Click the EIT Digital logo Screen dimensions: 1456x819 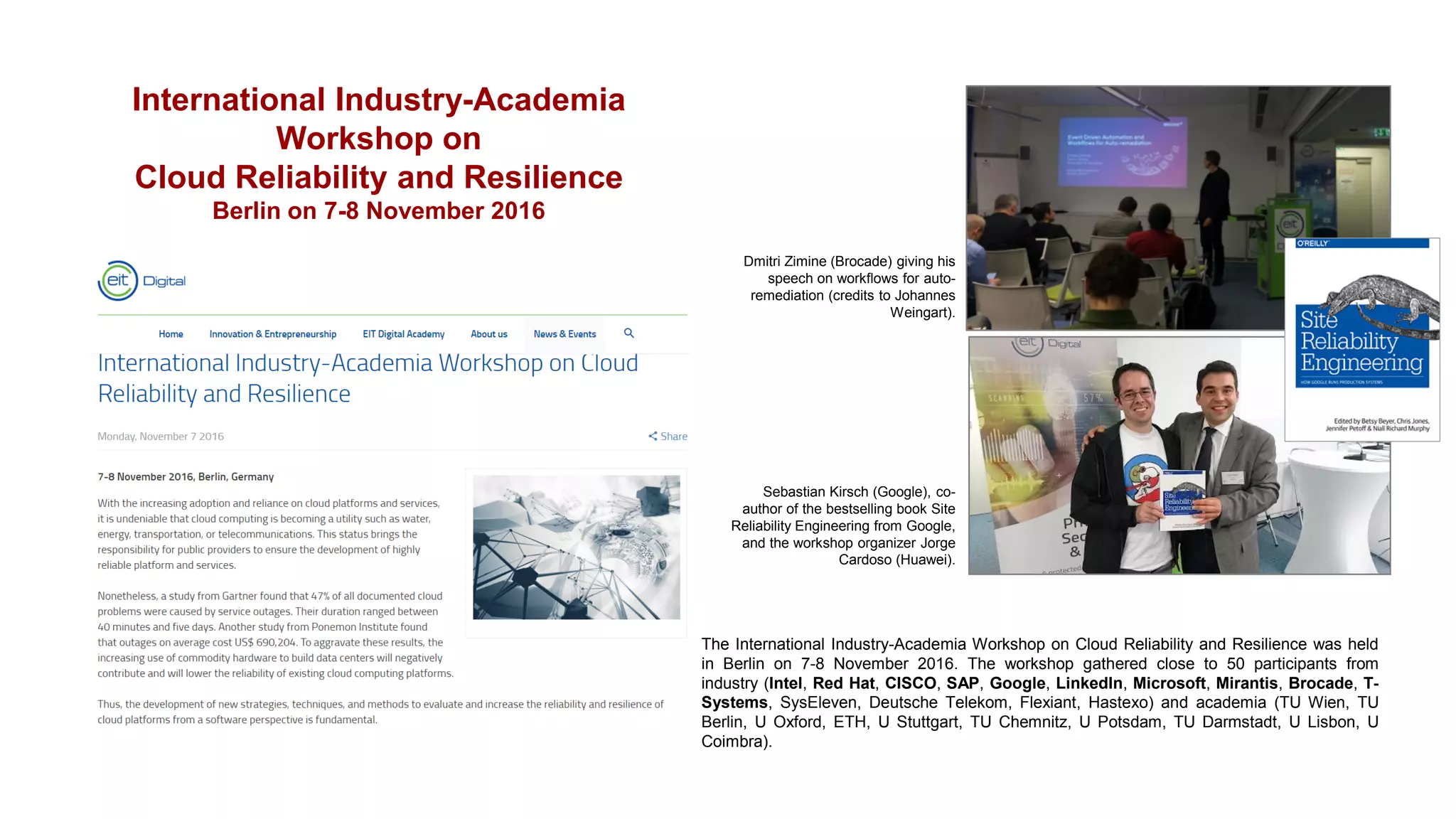pyautogui.click(x=141, y=281)
